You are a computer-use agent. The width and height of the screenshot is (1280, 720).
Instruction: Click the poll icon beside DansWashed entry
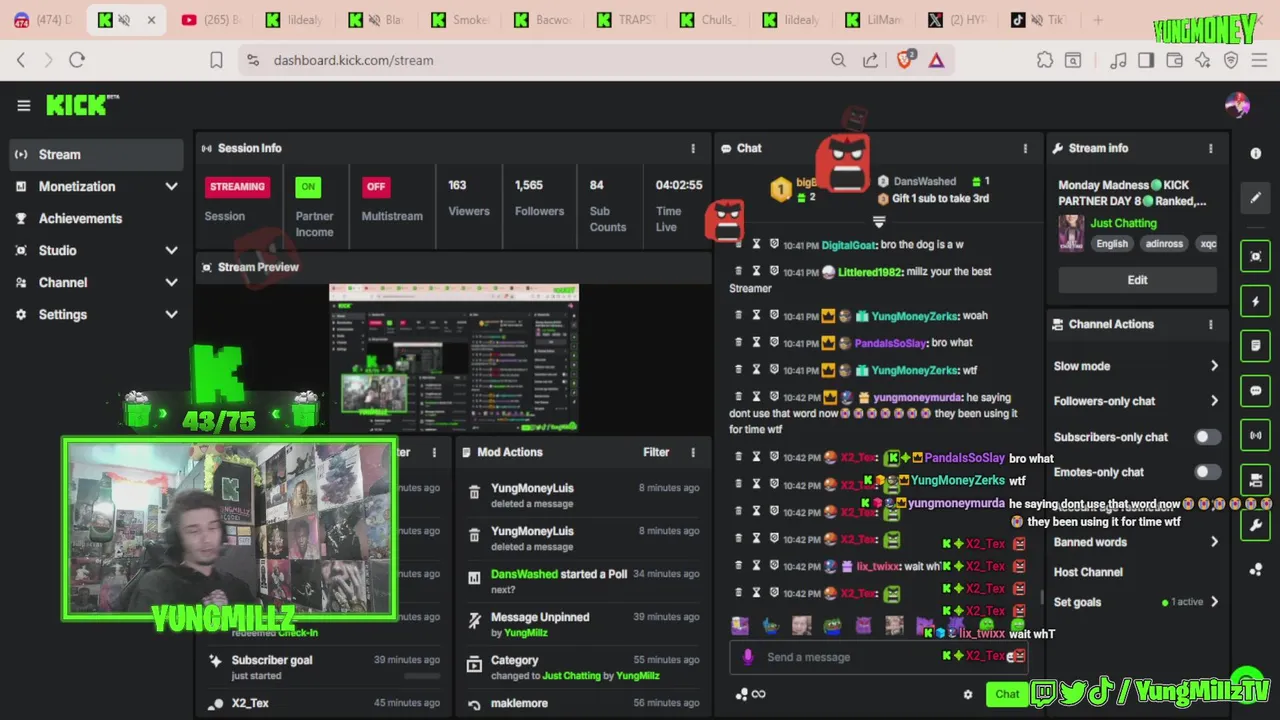(x=474, y=579)
